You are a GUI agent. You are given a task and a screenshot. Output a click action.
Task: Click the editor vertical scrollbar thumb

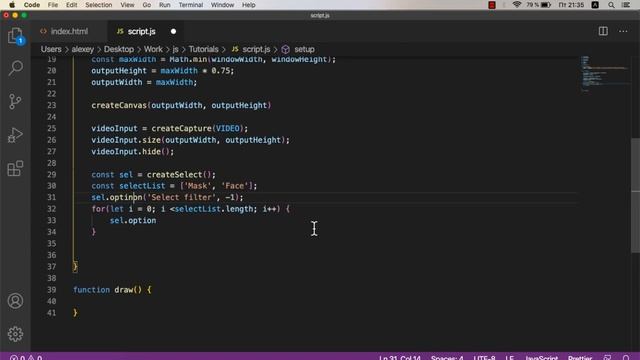click(x=636, y=195)
